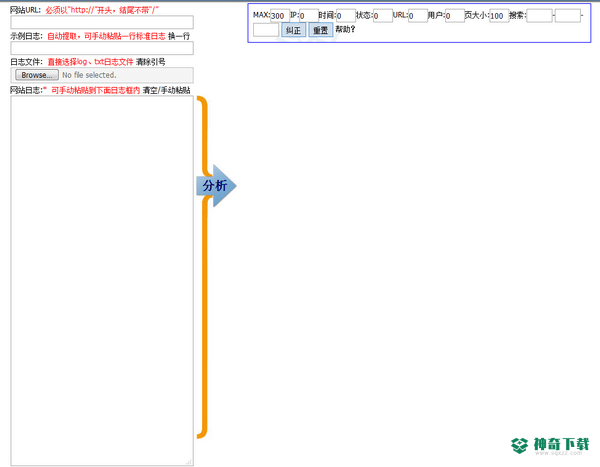Click the red 直接选择log、txt日志文件 hint
The image size is (600, 467).
[x=90, y=62]
